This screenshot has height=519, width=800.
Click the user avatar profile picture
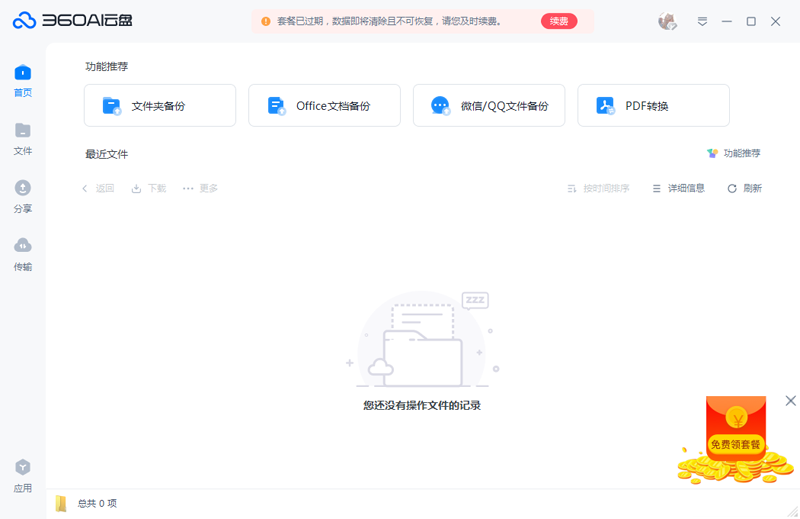pyautogui.click(x=667, y=21)
